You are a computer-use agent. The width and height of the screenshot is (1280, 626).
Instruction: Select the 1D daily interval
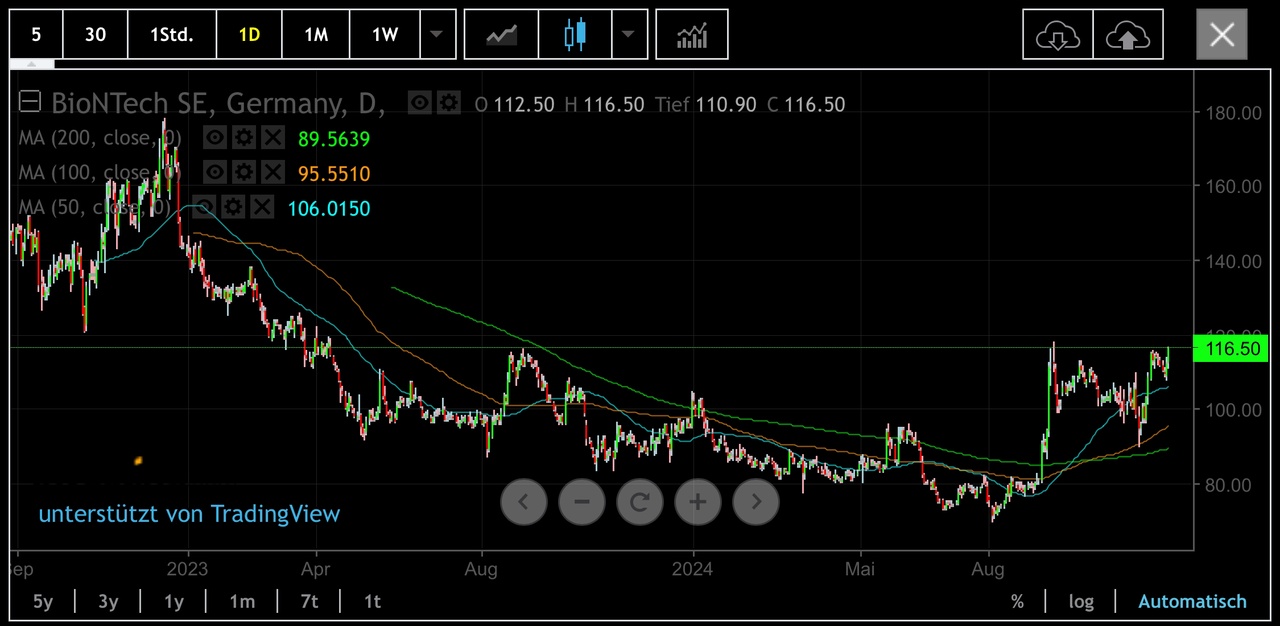click(249, 35)
